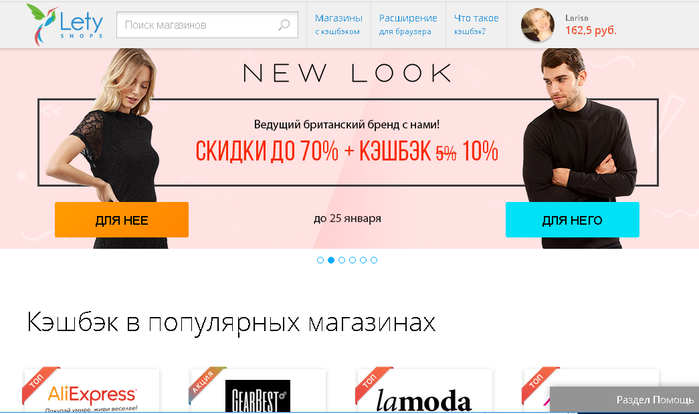Screen dimensions: 699x414
Task: Open the Магазины с кэшбэком menu
Action: tap(338, 25)
